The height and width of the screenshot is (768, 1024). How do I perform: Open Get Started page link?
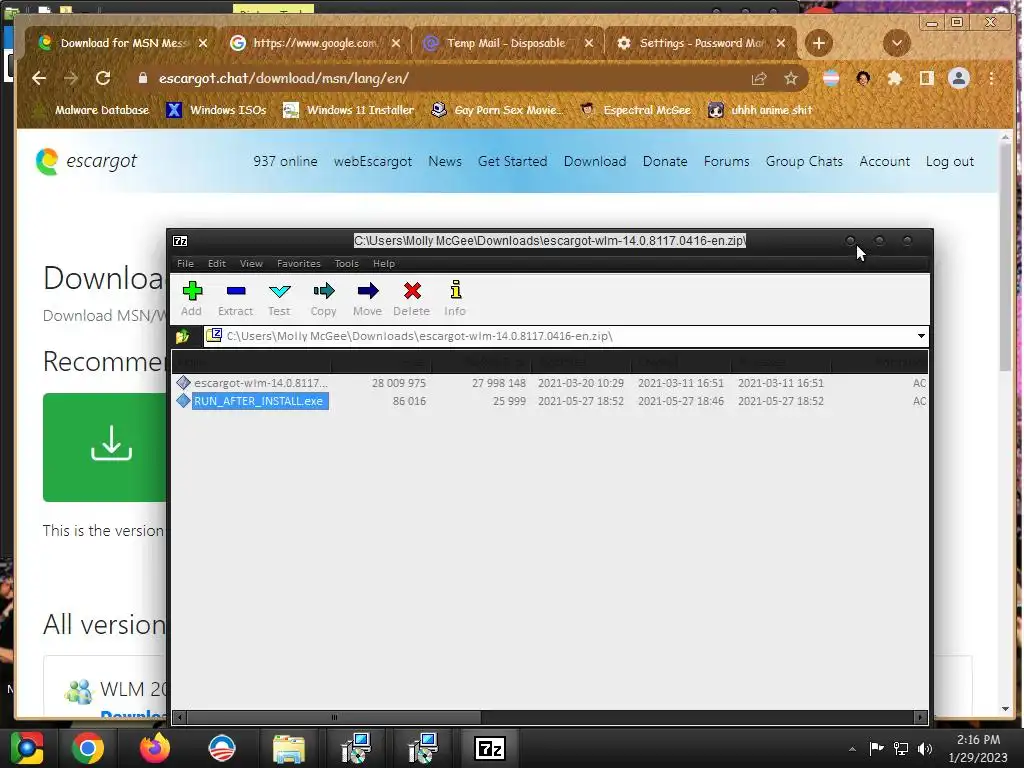(x=513, y=161)
